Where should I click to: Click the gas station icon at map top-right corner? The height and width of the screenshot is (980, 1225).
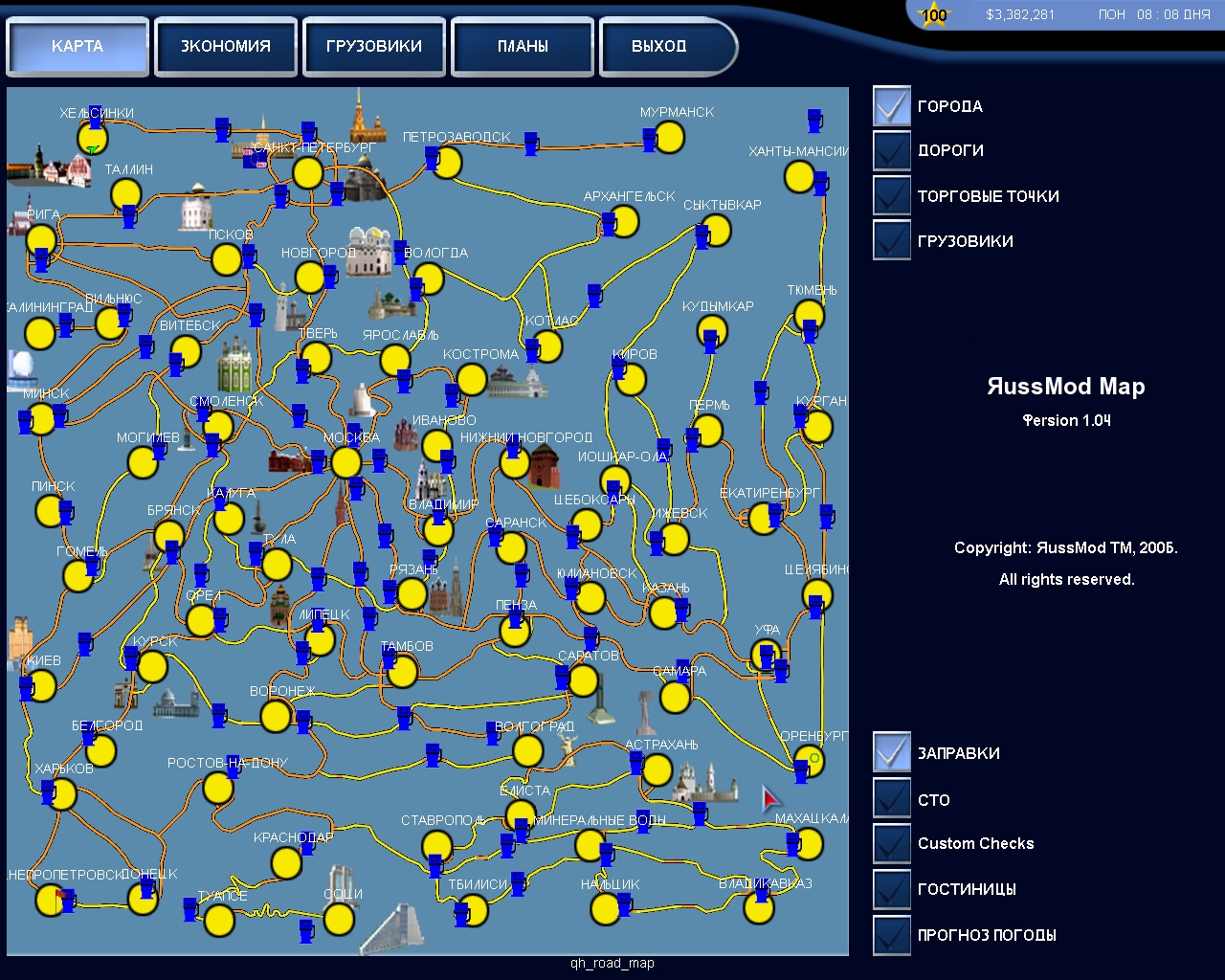click(814, 121)
